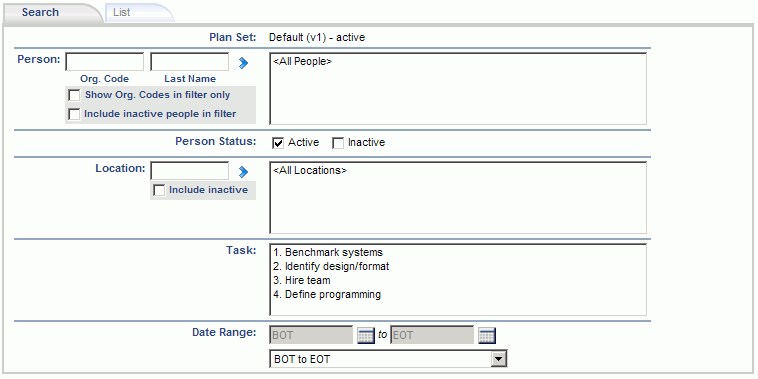Uncheck the Active person status checkbox
The width and height of the screenshot is (758, 379).
(x=278, y=143)
